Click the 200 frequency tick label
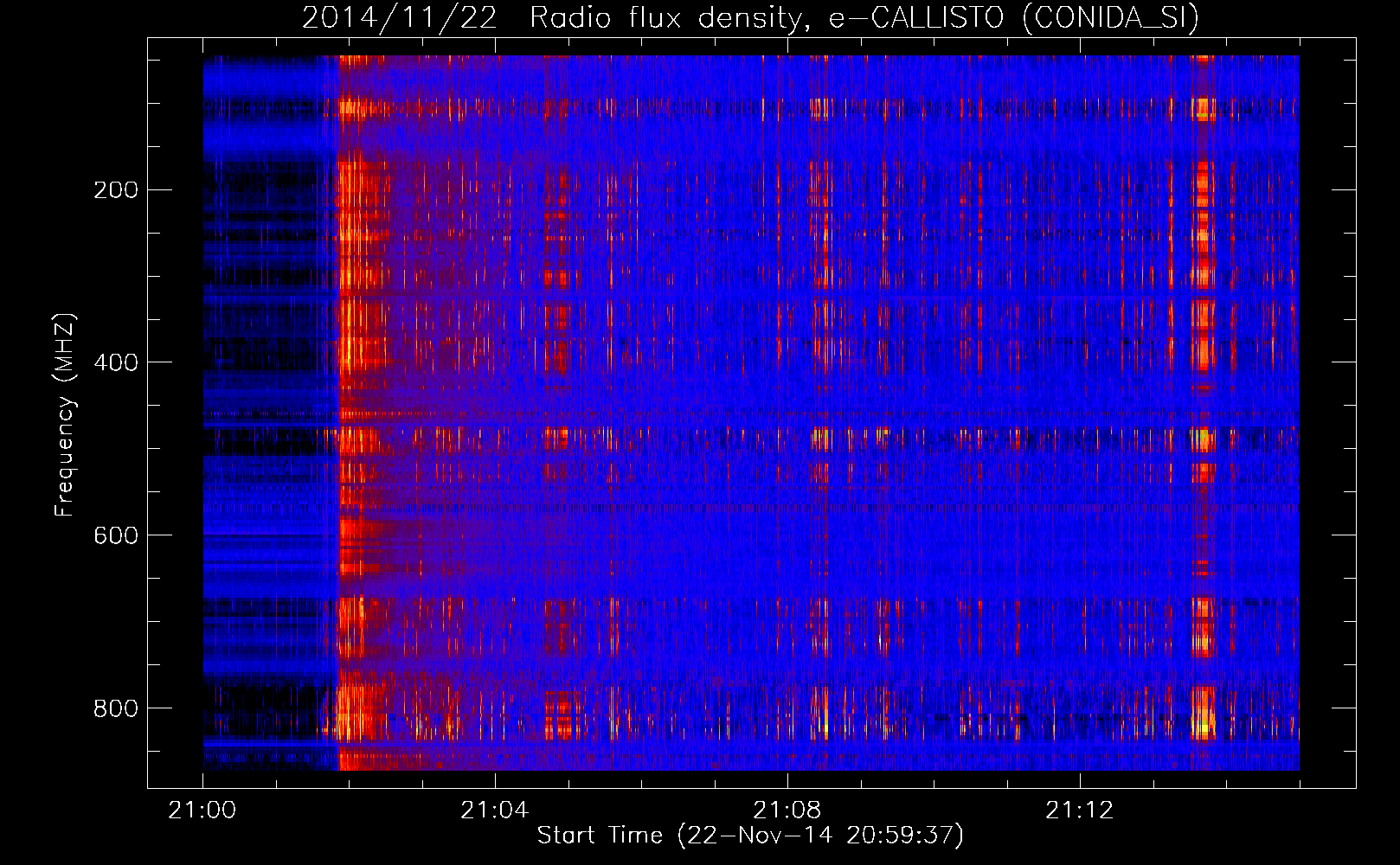Viewport: 1400px width, 865px height. click(x=116, y=189)
